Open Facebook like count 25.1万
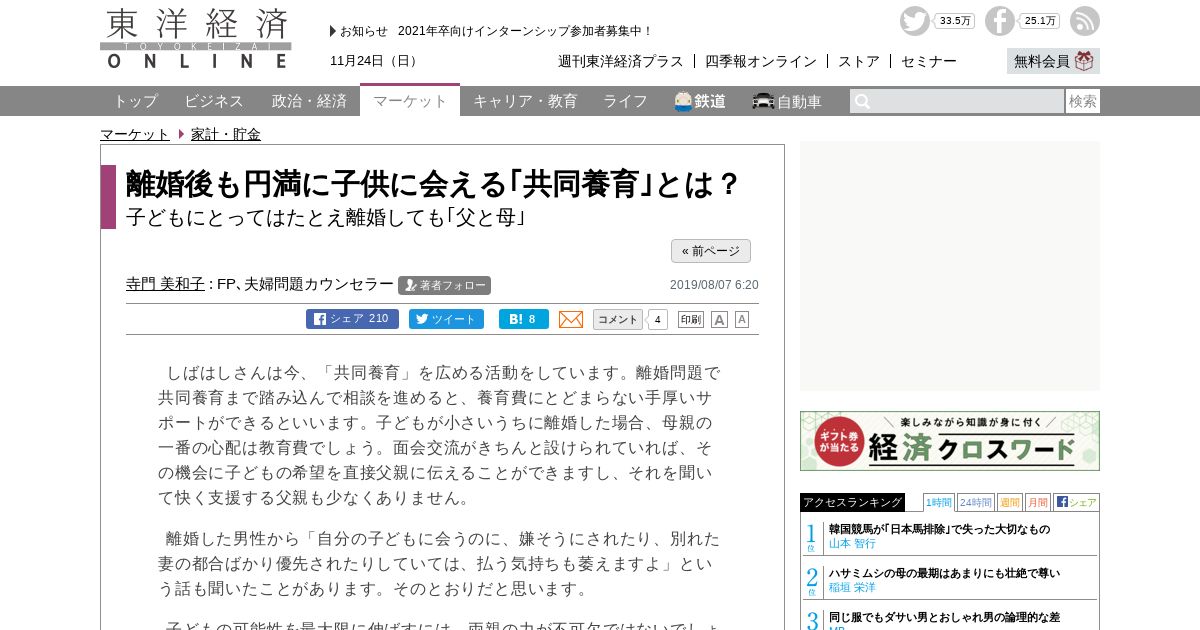 pyautogui.click(x=1039, y=21)
